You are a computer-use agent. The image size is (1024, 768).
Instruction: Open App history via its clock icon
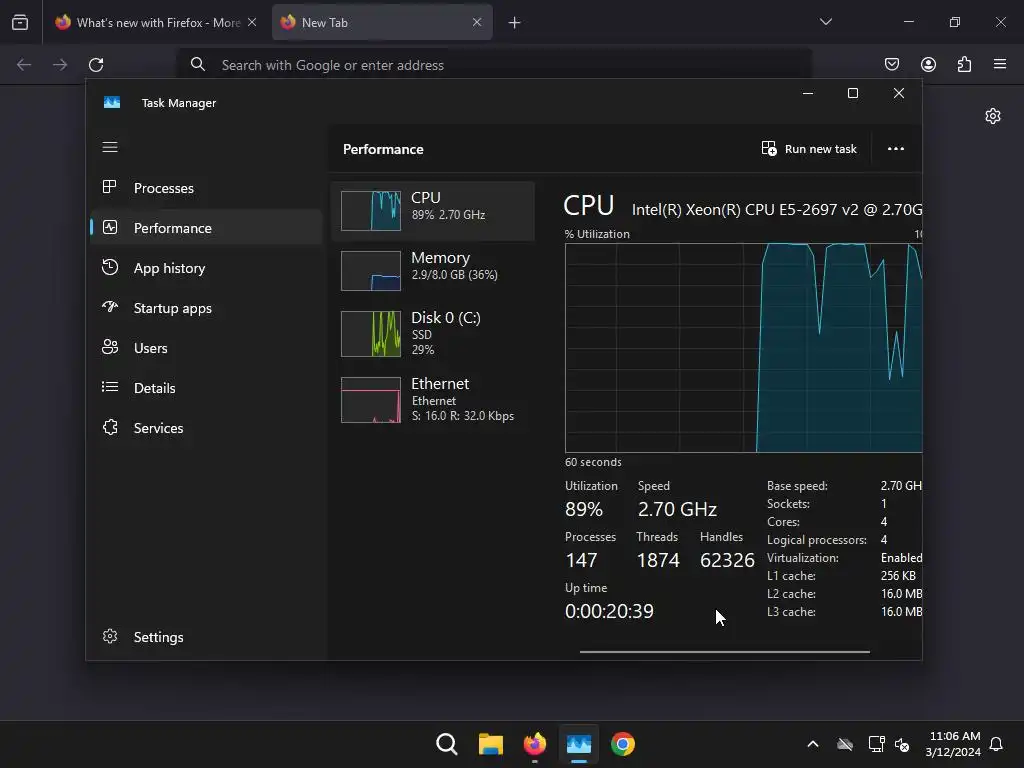110,267
